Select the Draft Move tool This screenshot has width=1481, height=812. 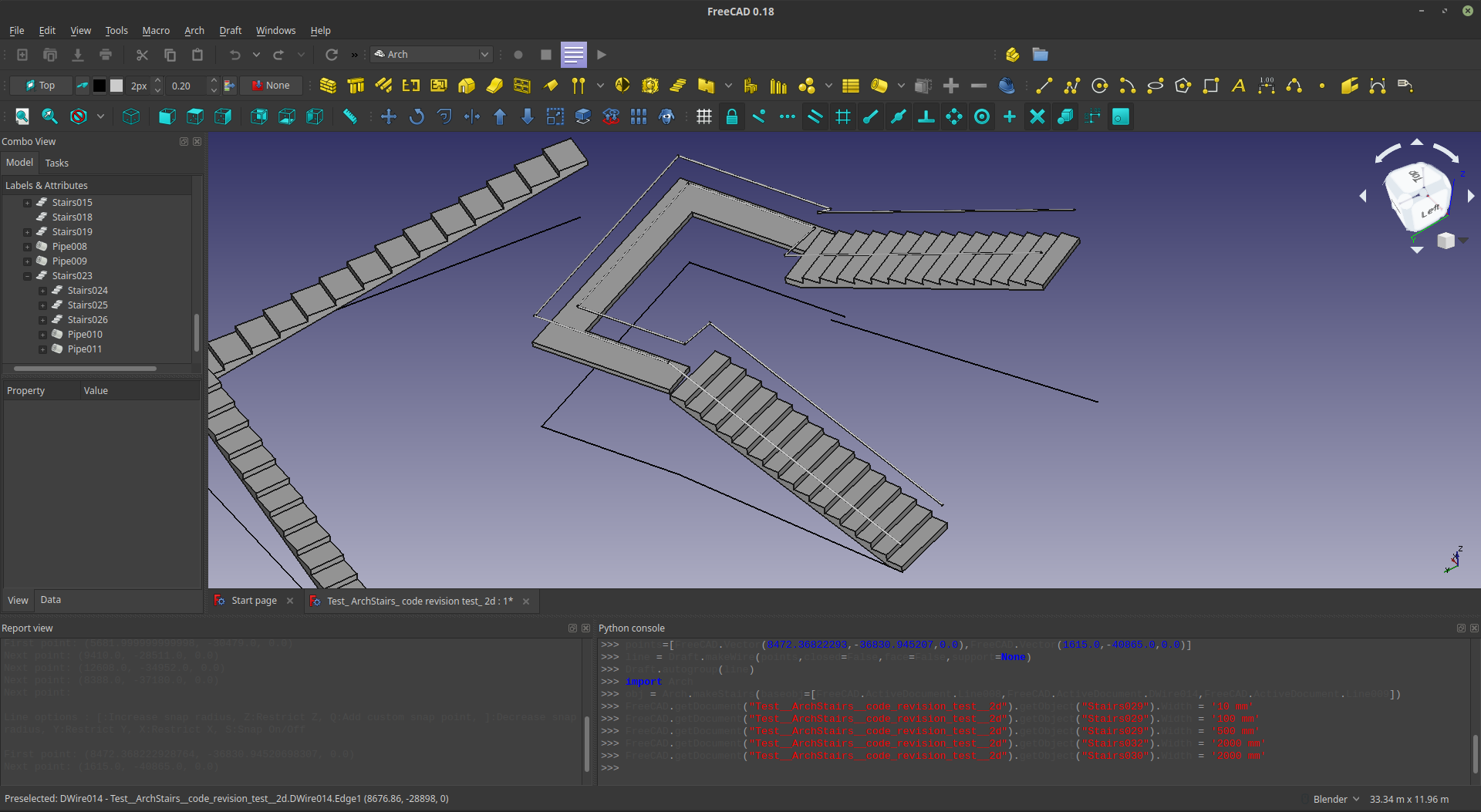(x=389, y=116)
